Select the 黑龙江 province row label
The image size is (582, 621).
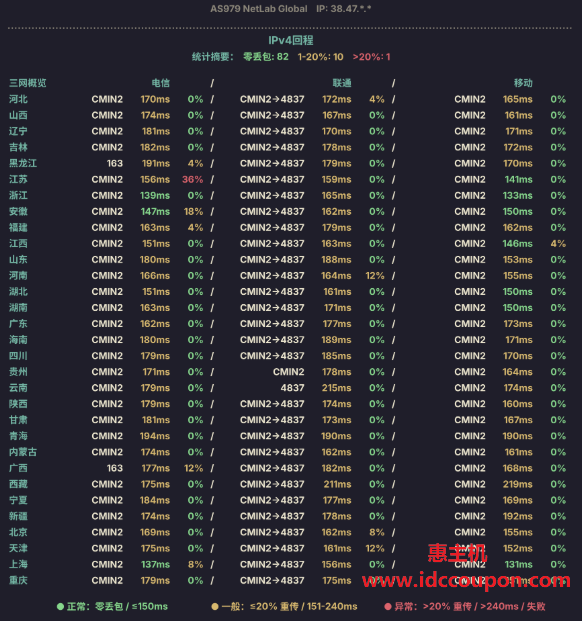click(x=23, y=163)
